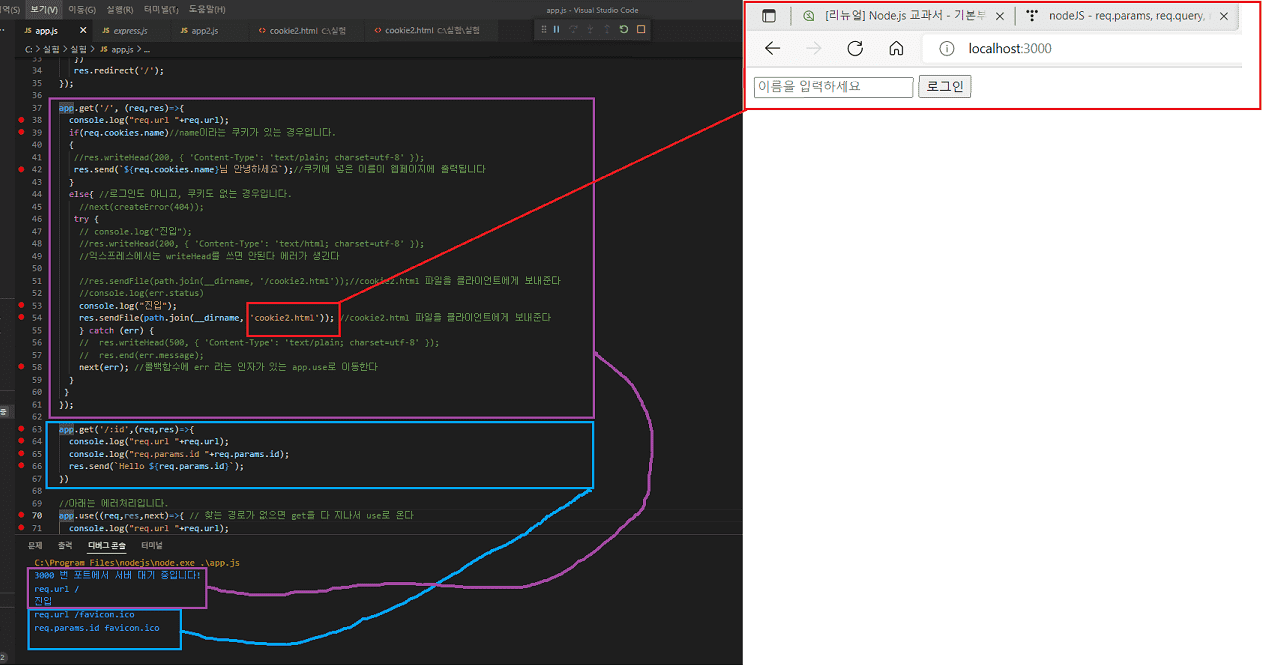Viewport: 1273px width, 665px height.
Task: Close the app.js editor tab
Action: pos(83,31)
